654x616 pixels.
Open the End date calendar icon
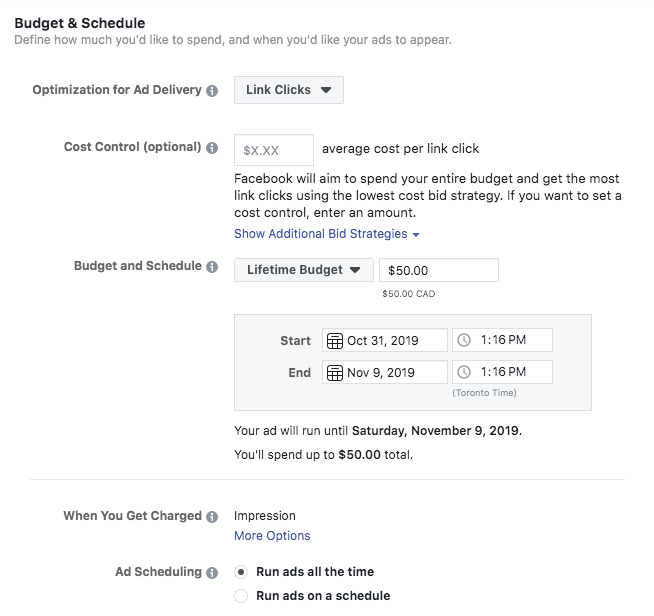[x=335, y=373]
